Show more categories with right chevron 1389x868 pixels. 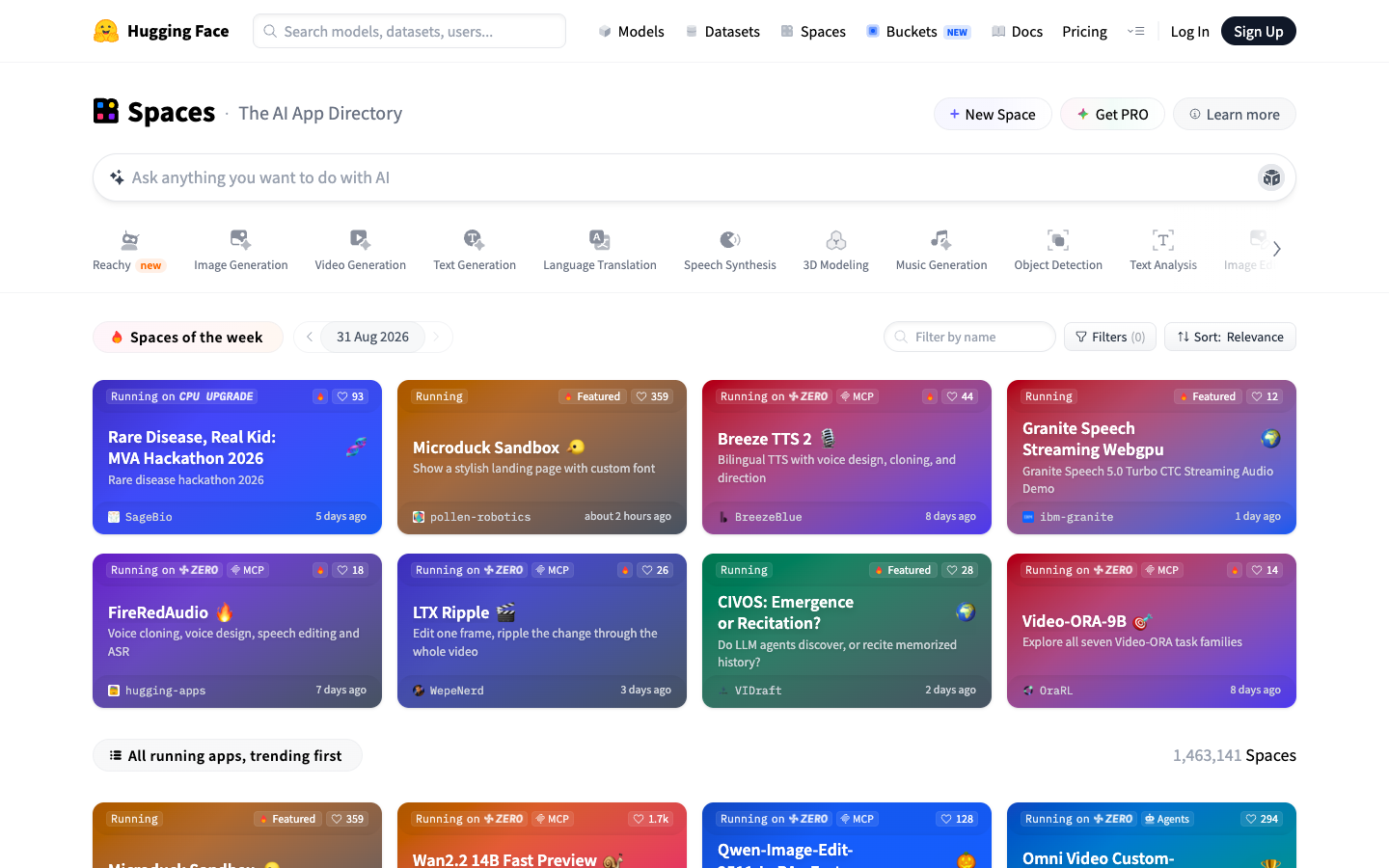pos(1276,249)
